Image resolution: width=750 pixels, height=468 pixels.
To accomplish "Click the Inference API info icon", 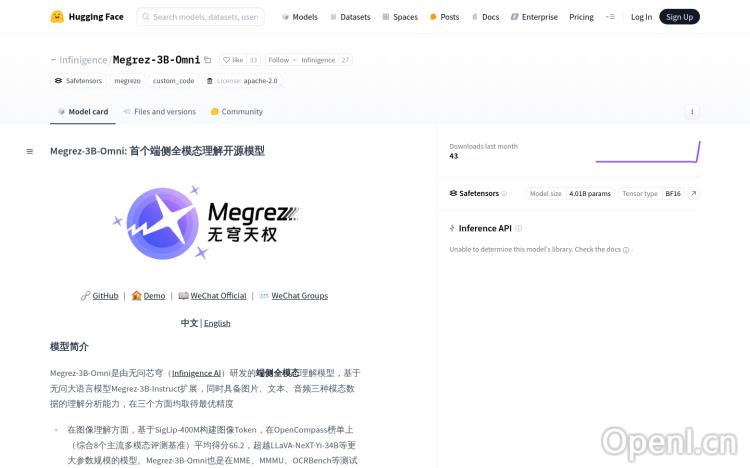I will click(x=519, y=228).
